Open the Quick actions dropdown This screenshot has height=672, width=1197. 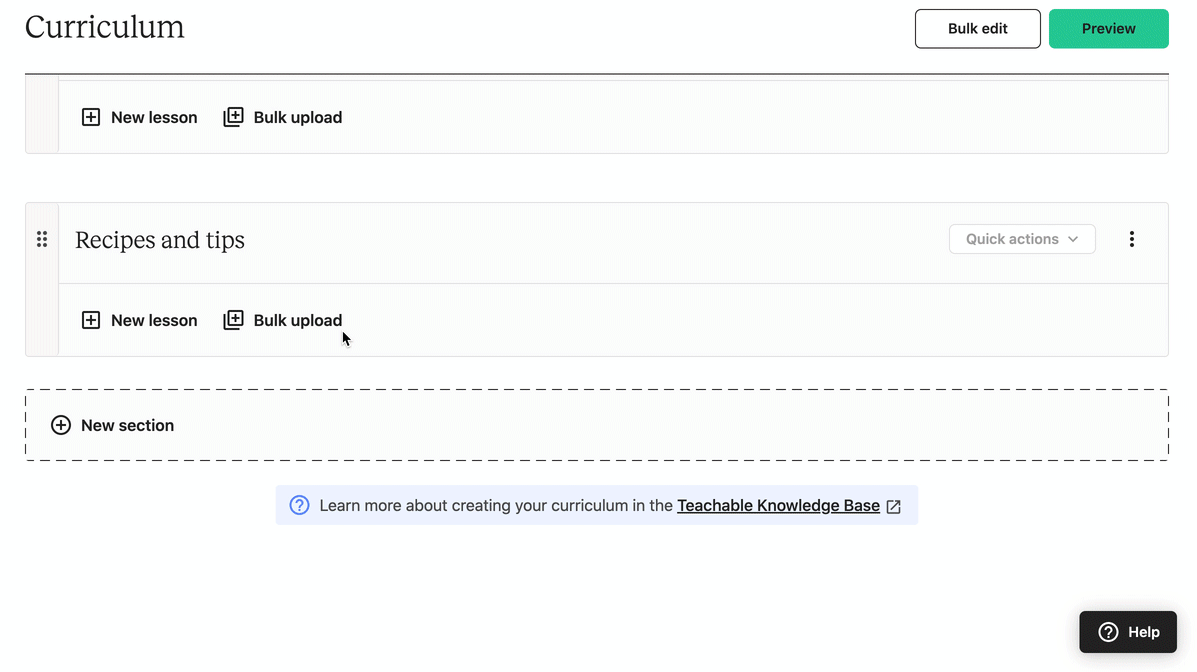point(1022,239)
